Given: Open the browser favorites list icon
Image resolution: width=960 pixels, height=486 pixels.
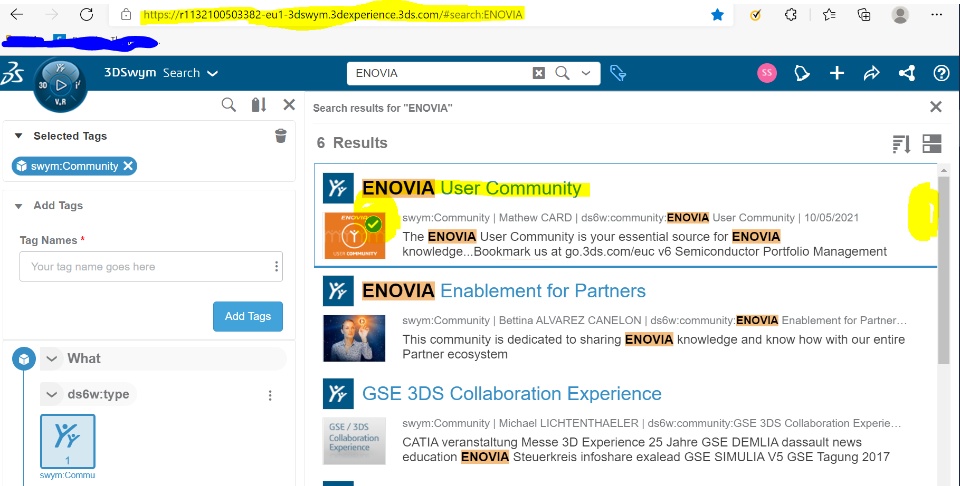Looking at the screenshot, I should [x=828, y=15].
